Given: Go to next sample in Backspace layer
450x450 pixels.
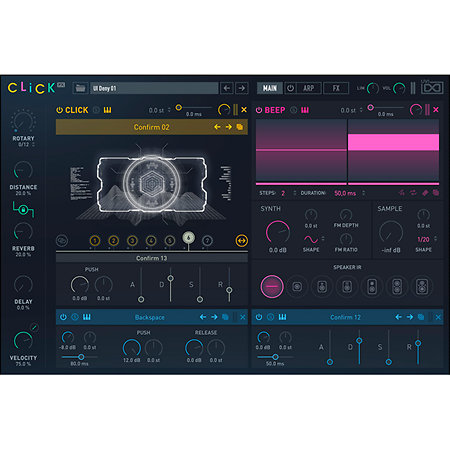Looking at the screenshot, I should tap(214, 317).
